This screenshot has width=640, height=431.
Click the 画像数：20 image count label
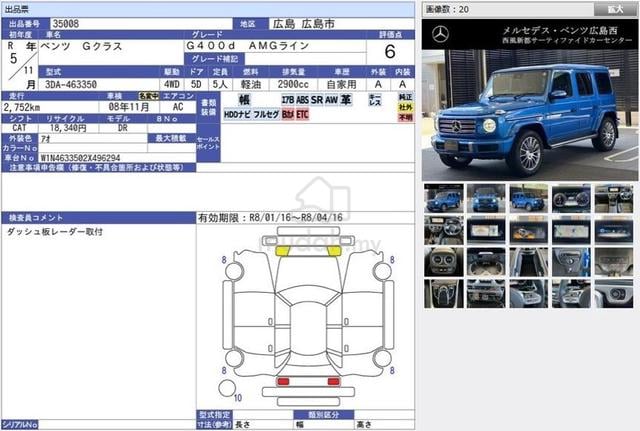(447, 9)
